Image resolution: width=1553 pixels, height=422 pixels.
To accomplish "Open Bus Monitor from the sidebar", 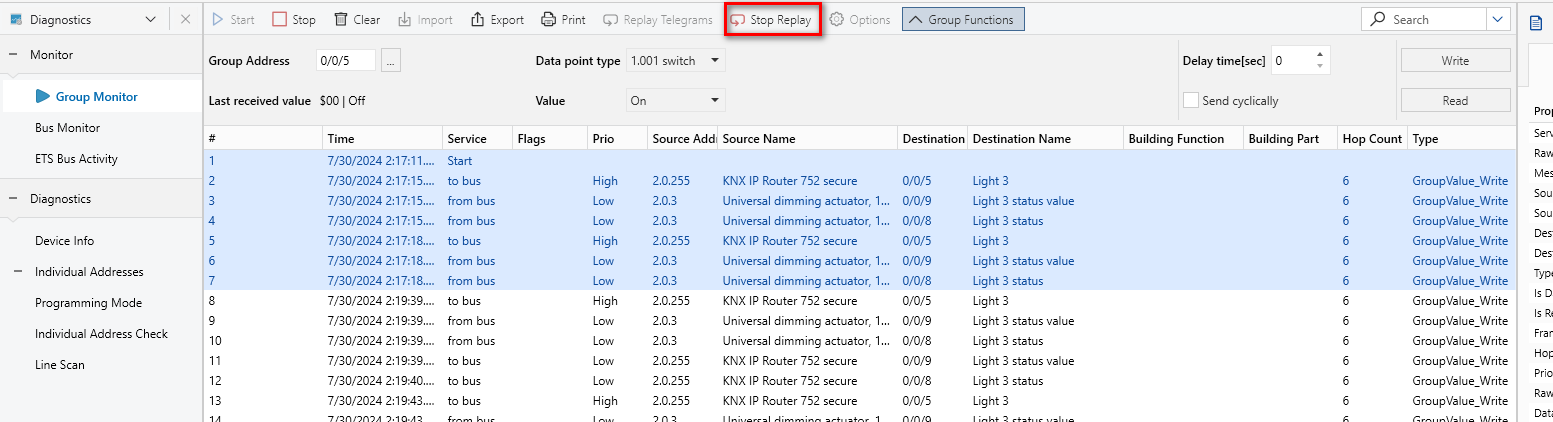I will click(x=67, y=128).
